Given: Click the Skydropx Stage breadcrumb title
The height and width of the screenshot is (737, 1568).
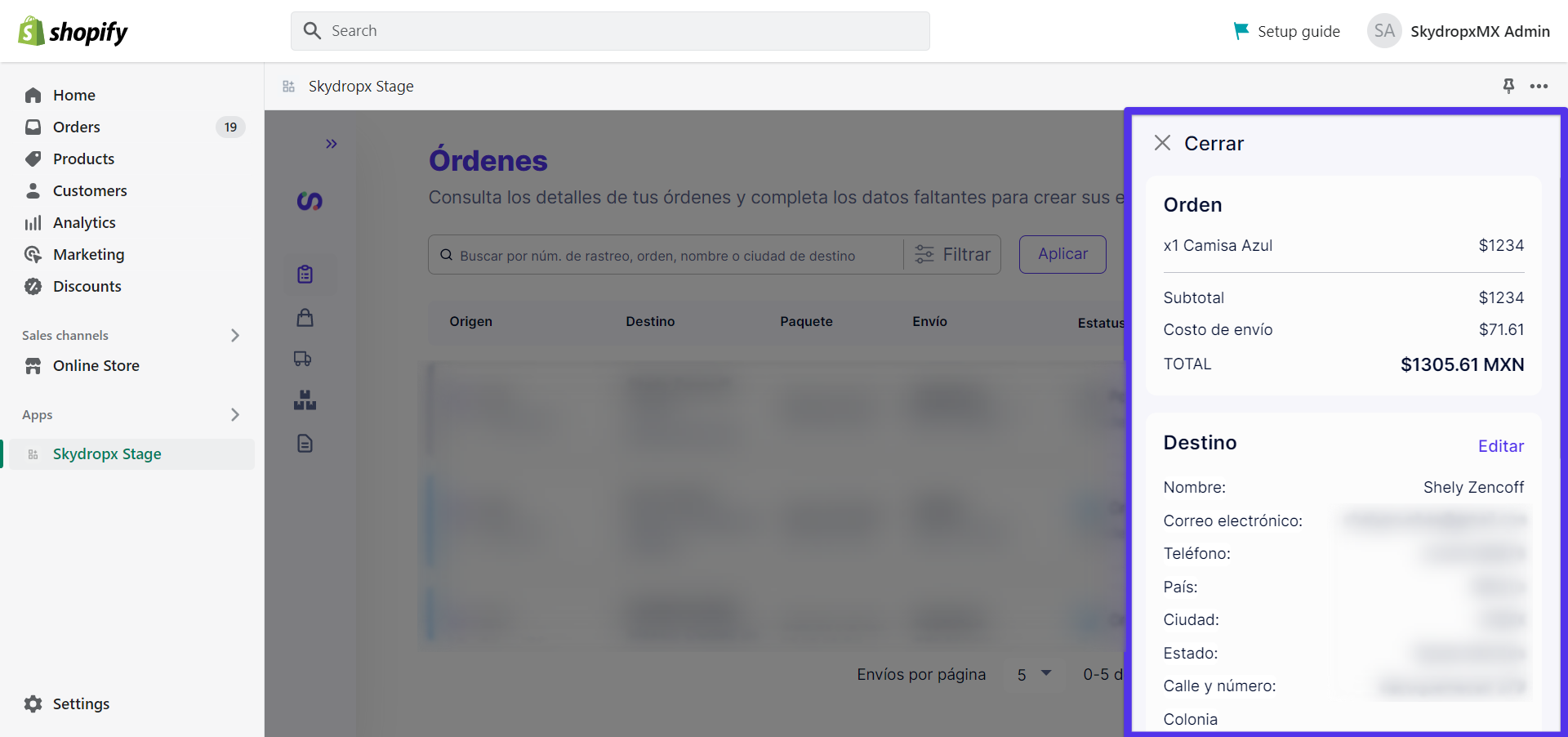Looking at the screenshot, I should (361, 86).
